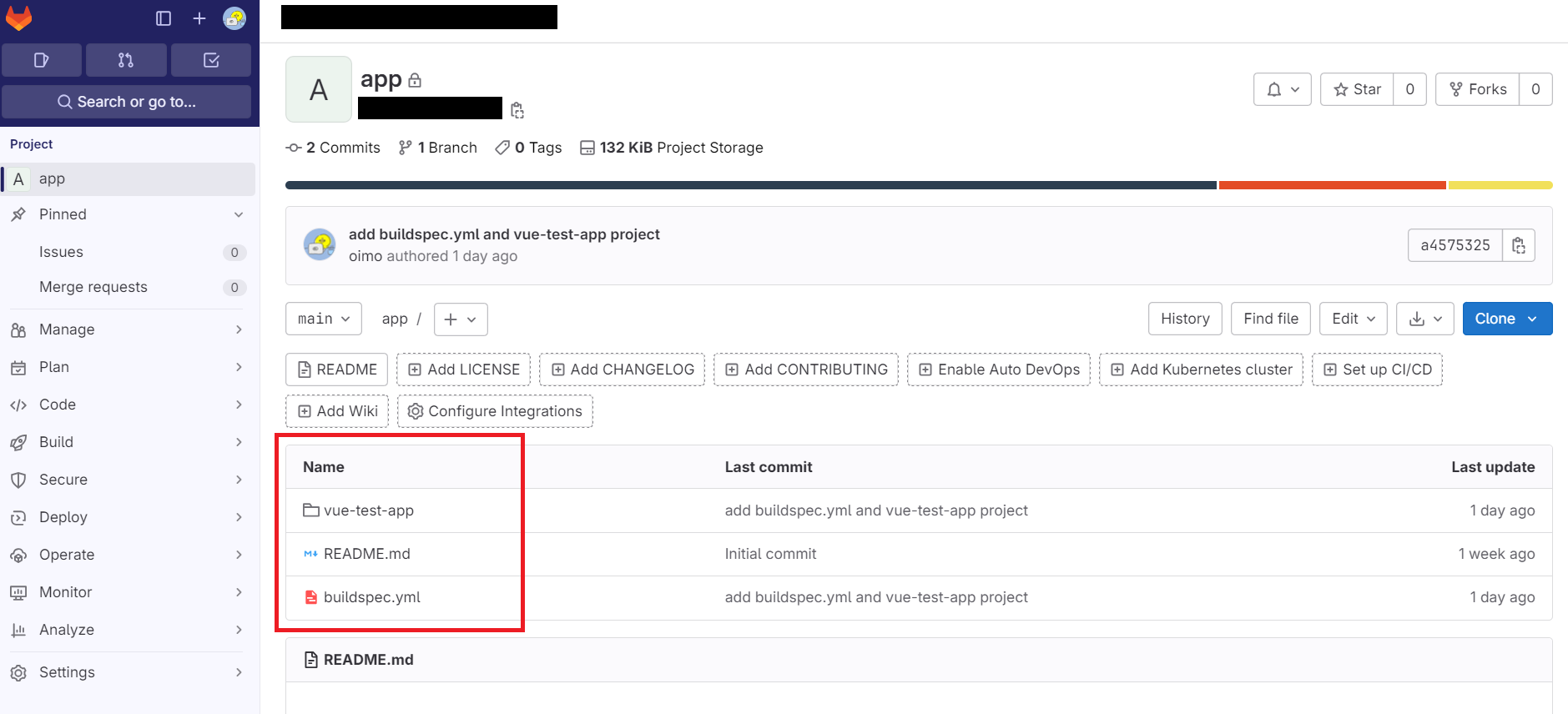Open the add-file plus dropdown

(x=461, y=319)
